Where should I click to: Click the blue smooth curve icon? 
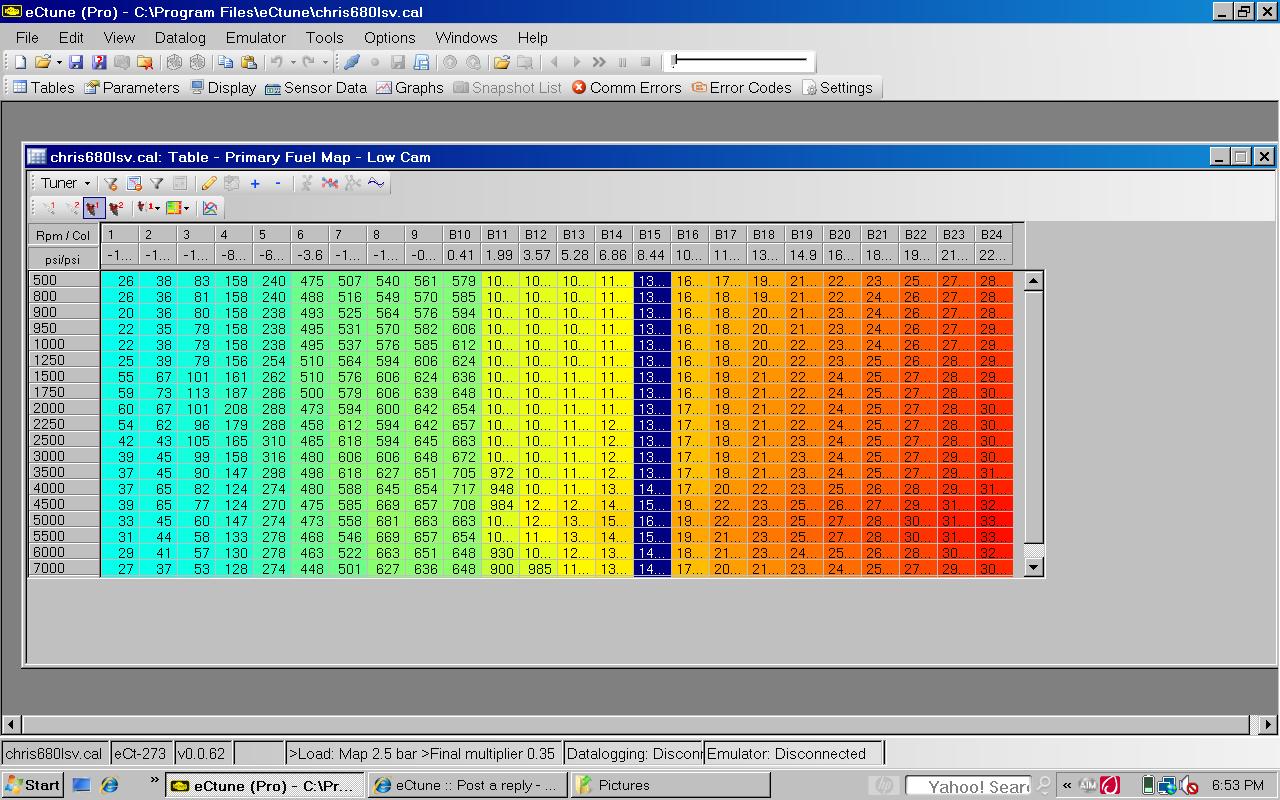(x=376, y=183)
